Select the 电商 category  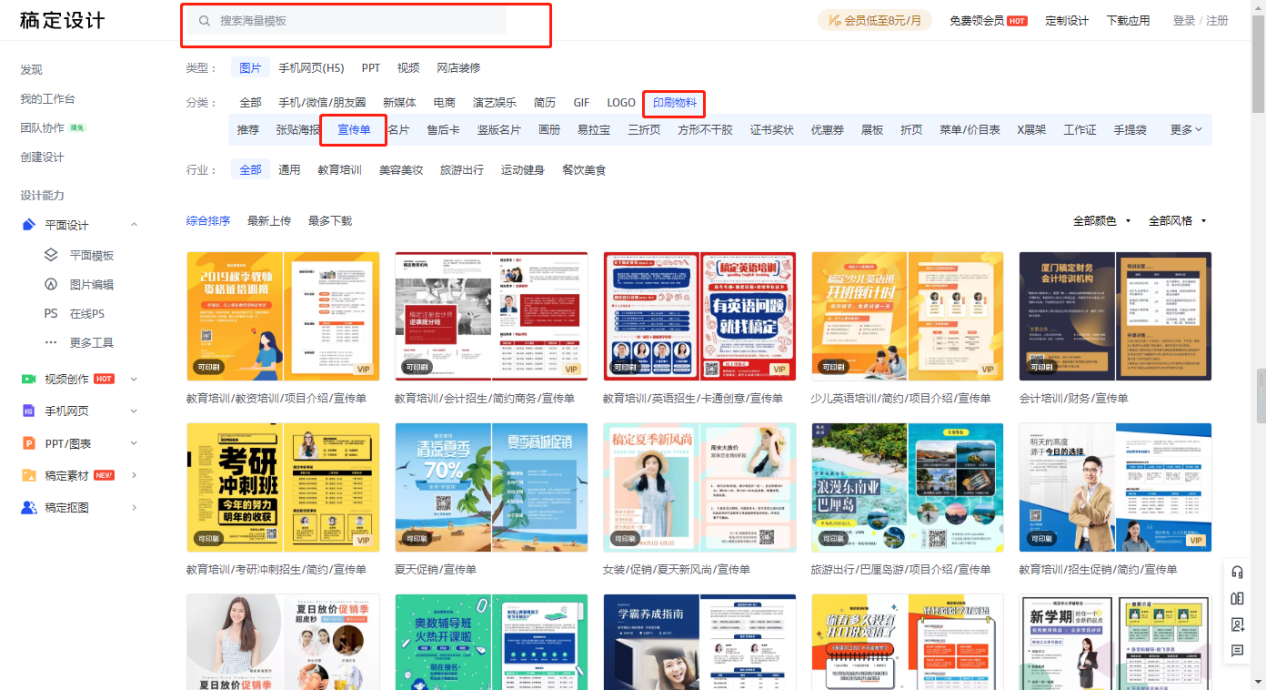(x=444, y=103)
